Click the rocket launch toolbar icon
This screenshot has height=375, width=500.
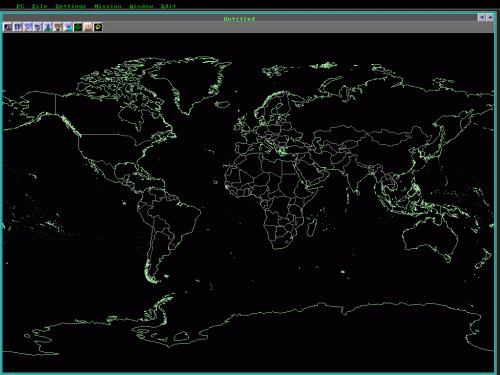(28, 27)
